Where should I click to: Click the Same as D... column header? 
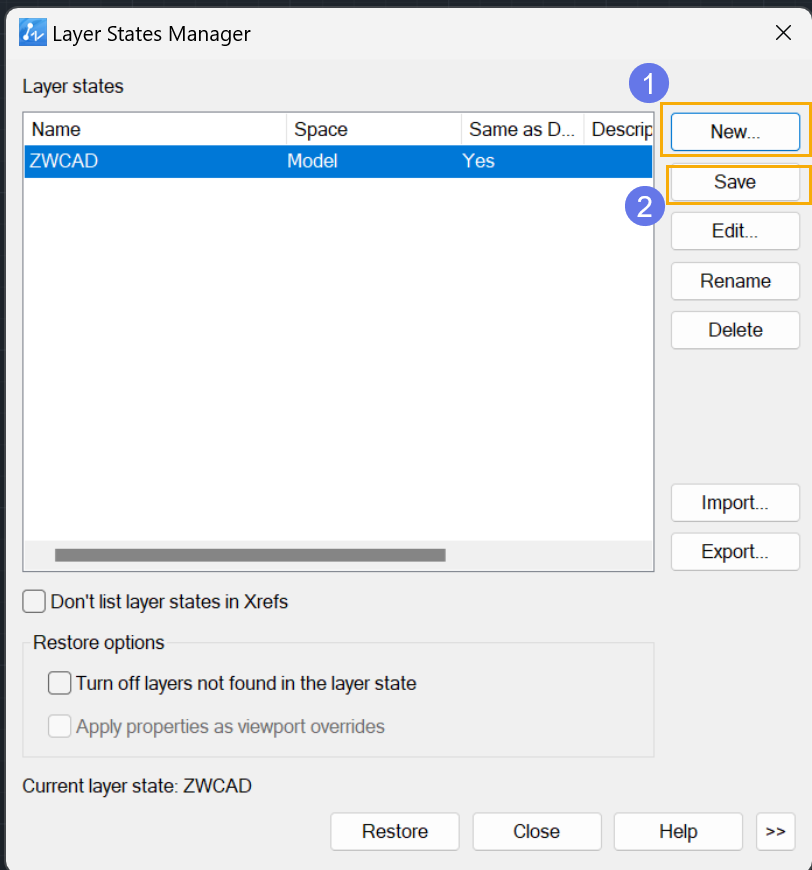point(523,129)
